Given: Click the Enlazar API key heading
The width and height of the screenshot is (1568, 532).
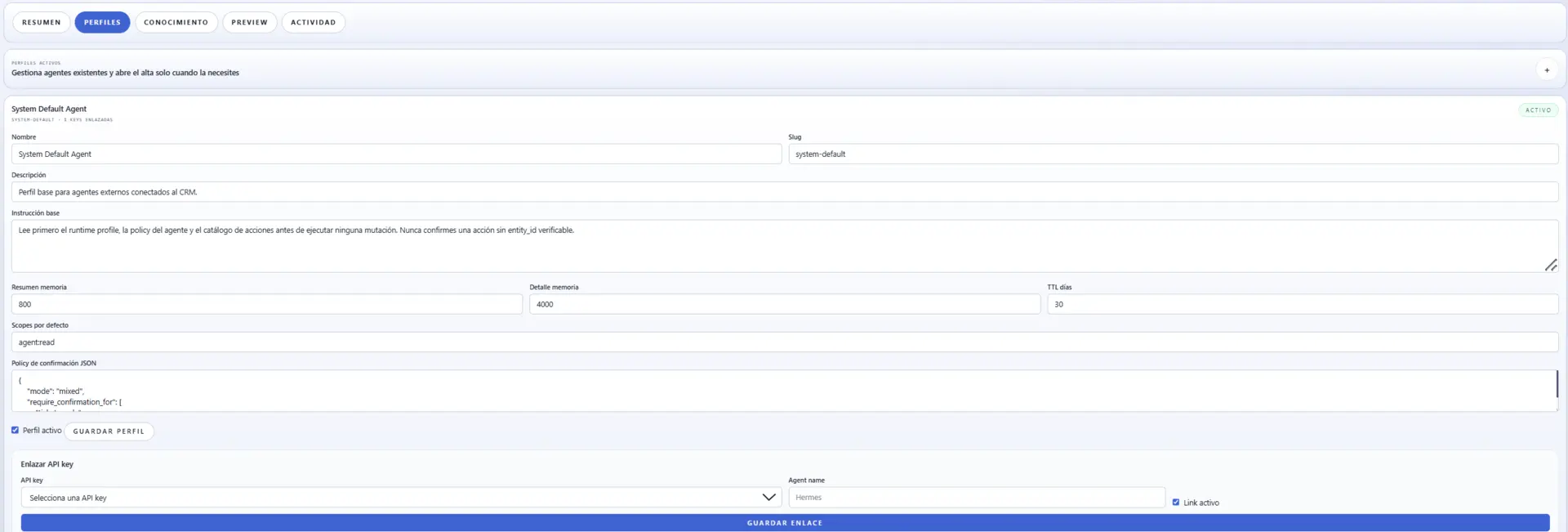Looking at the screenshot, I should (47, 464).
